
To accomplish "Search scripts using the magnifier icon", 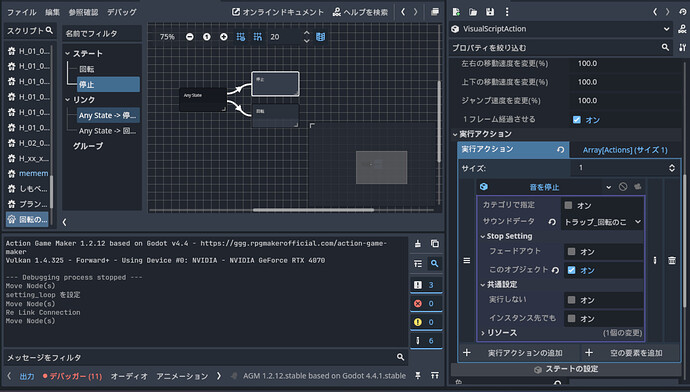I will 49,30.
